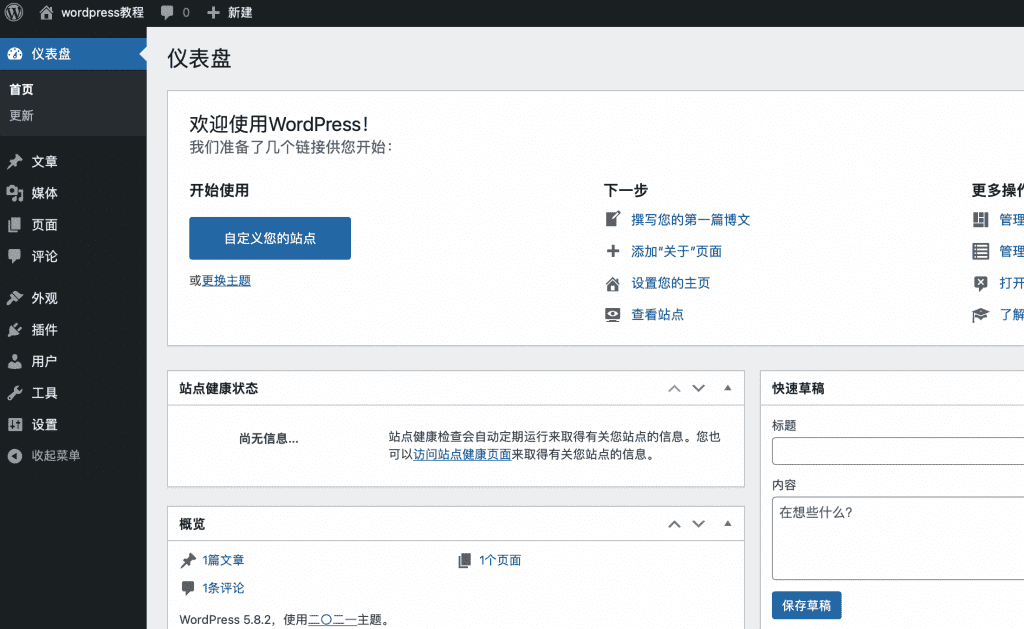The width and height of the screenshot is (1024, 629).
Task: Click the wordpress教程 site name
Action: (103, 12)
